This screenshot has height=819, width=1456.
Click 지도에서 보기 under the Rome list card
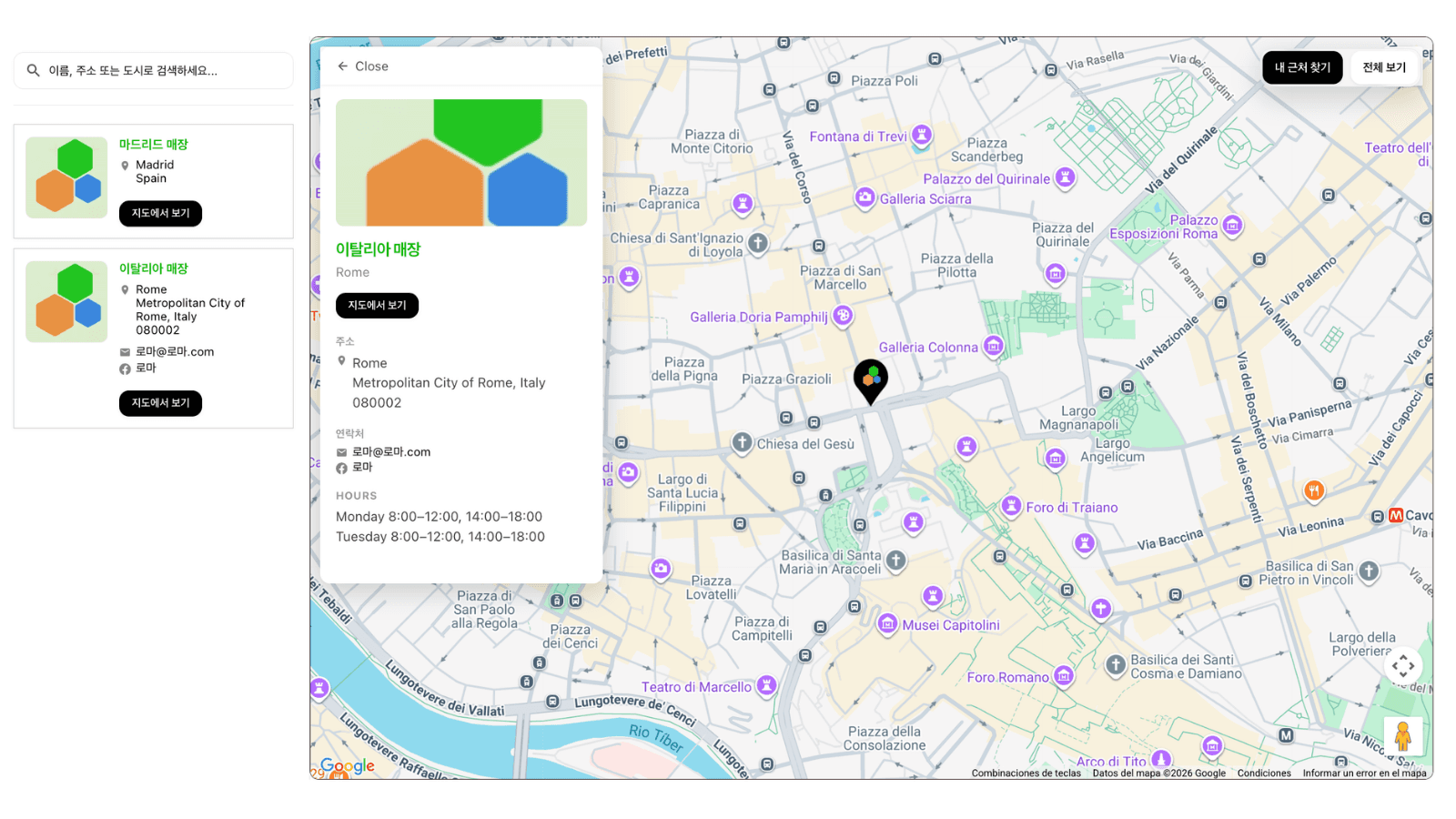[x=160, y=403]
